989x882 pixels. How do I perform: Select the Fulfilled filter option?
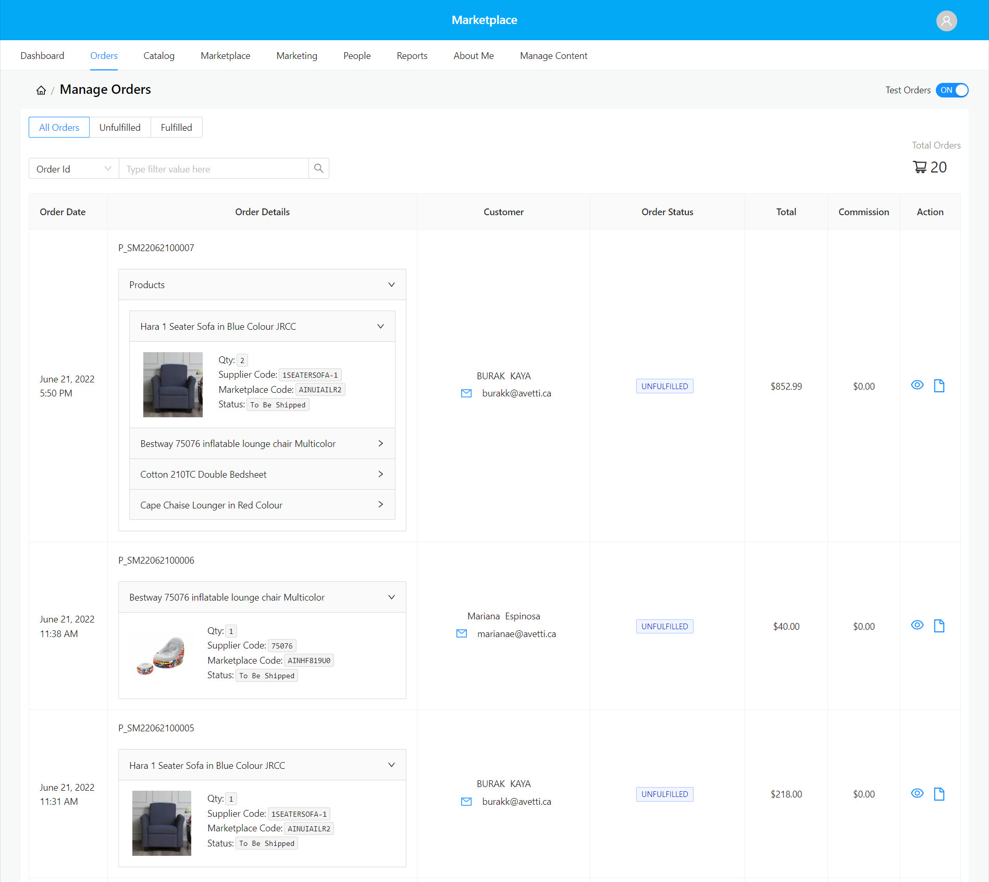(176, 128)
